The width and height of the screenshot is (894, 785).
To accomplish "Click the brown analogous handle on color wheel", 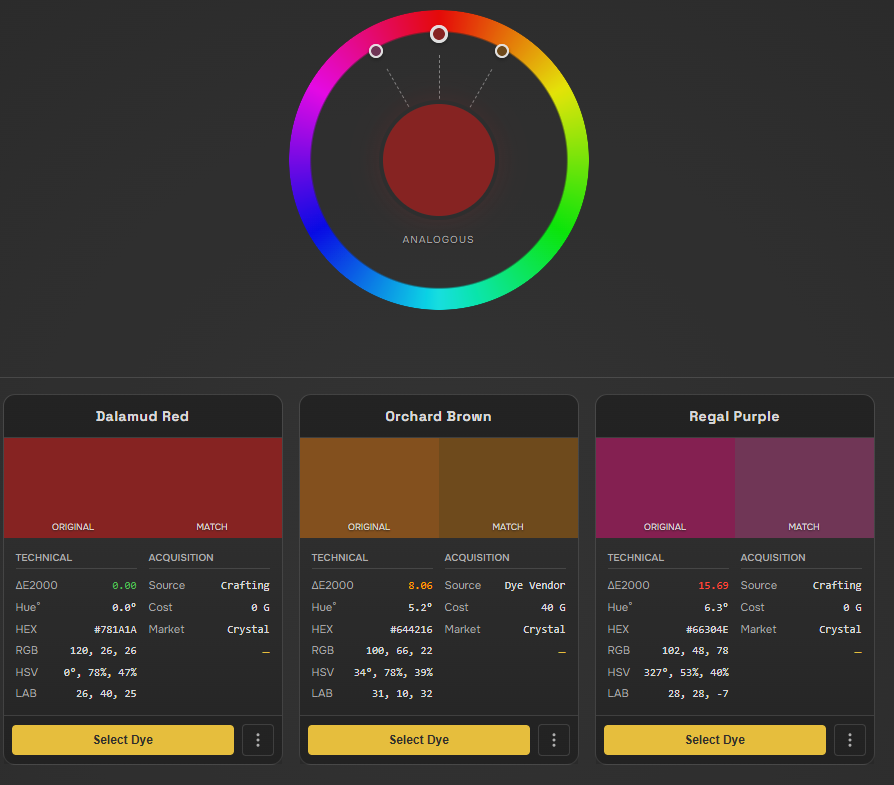I will (502, 51).
